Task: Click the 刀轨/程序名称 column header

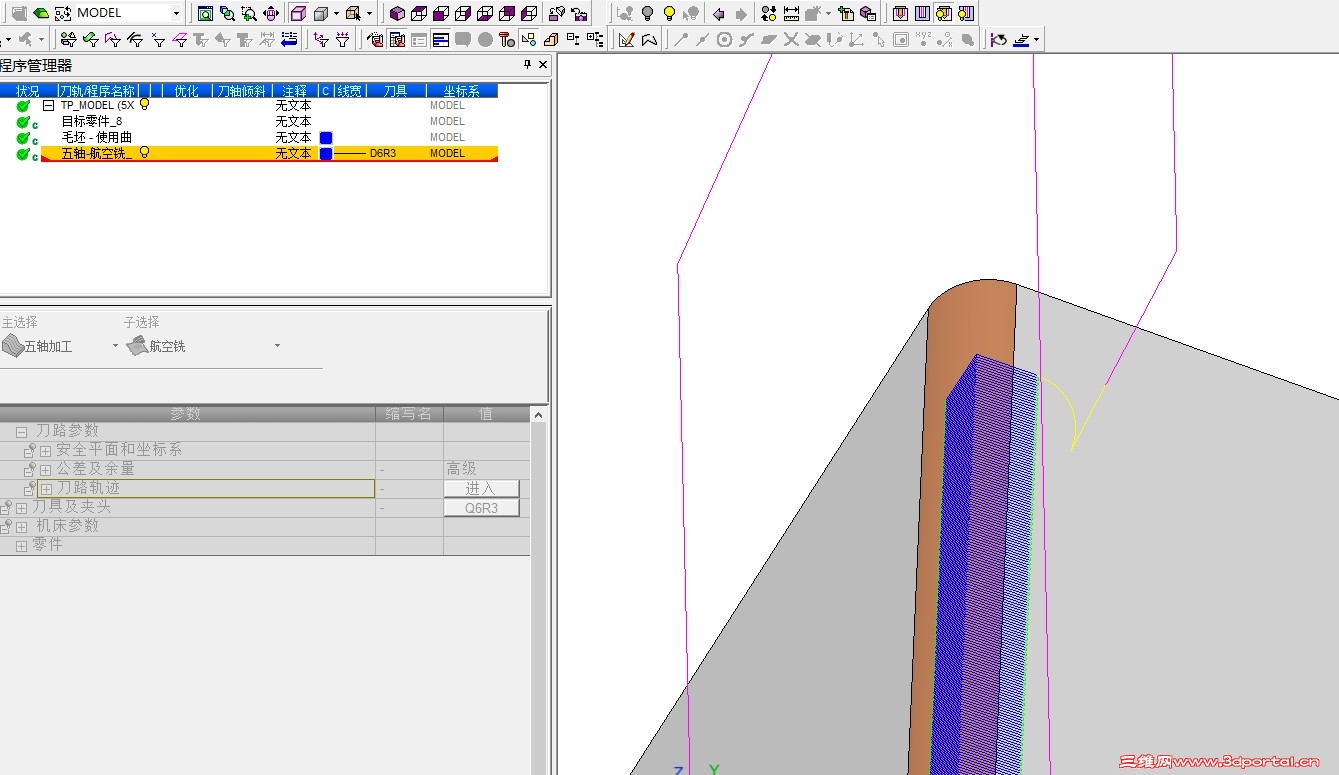Action: point(97,91)
